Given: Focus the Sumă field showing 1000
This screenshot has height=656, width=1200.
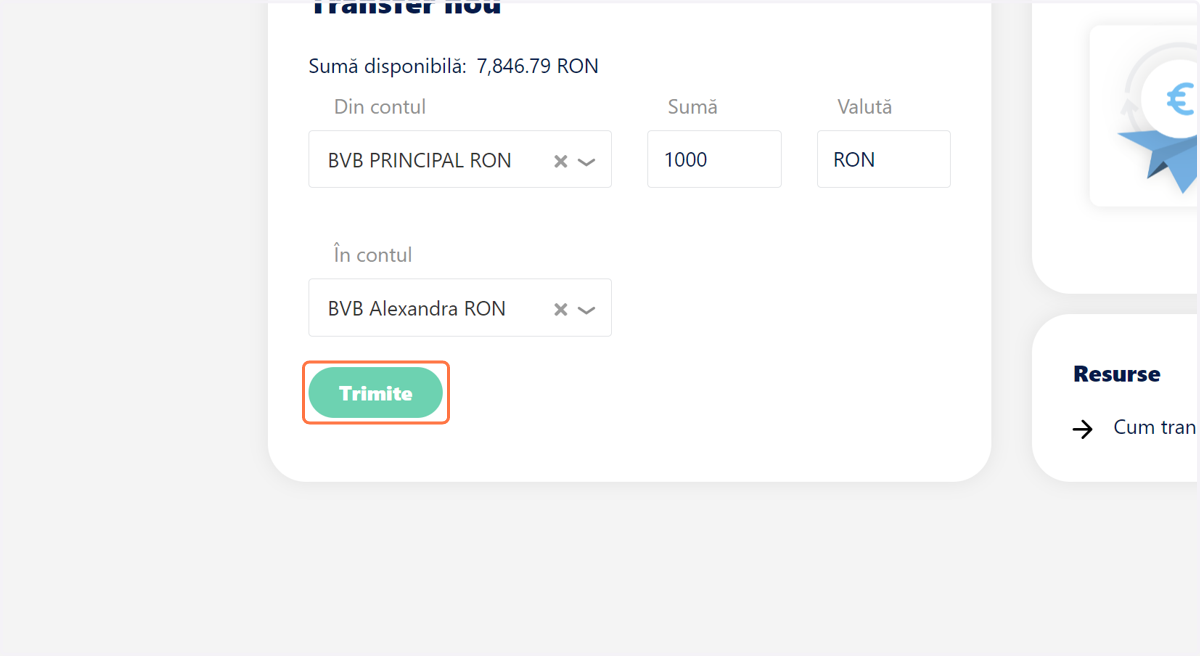Looking at the screenshot, I should [x=714, y=159].
